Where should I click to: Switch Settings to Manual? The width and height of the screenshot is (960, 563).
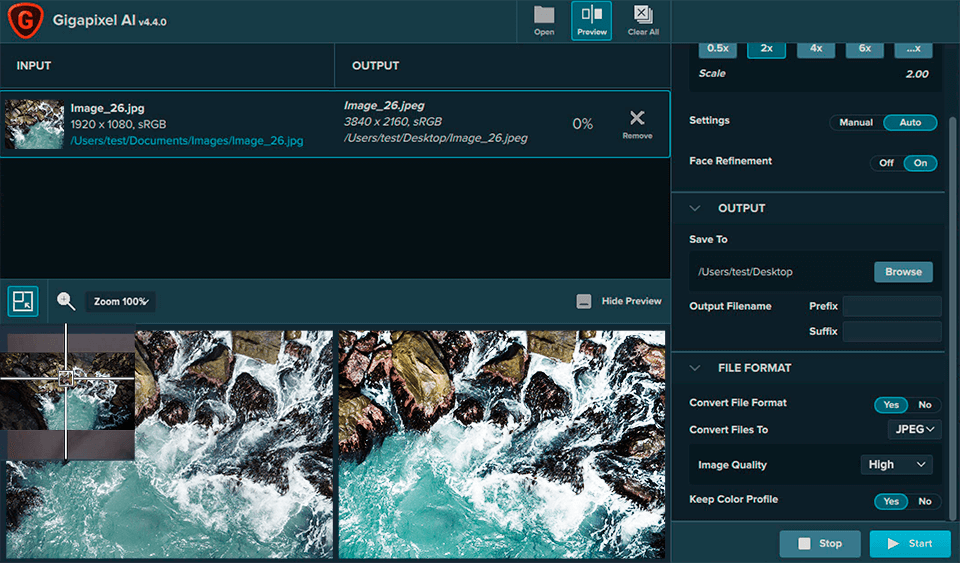[x=856, y=122]
